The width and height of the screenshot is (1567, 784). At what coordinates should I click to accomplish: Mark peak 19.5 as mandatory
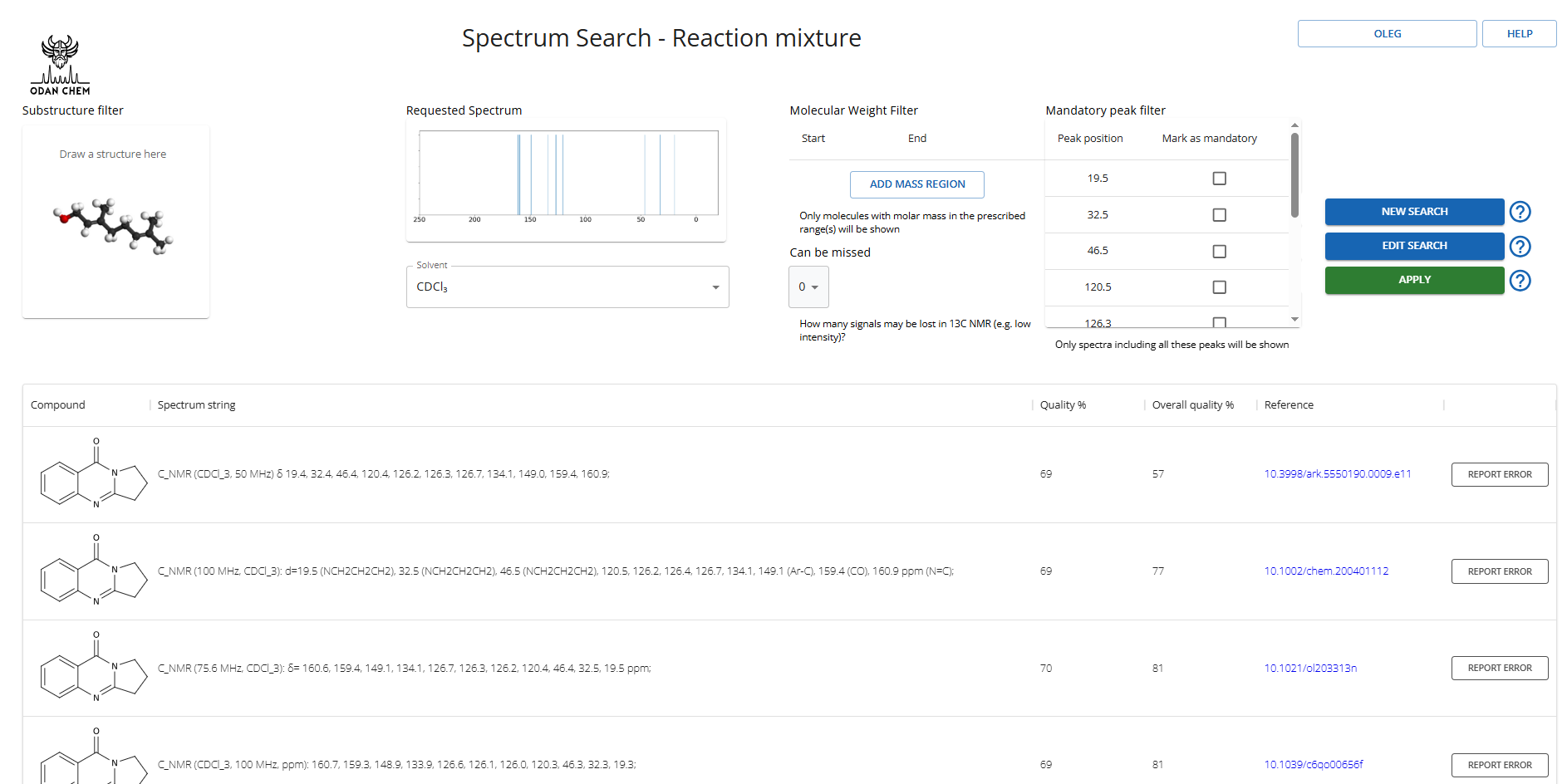coord(1219,179)
